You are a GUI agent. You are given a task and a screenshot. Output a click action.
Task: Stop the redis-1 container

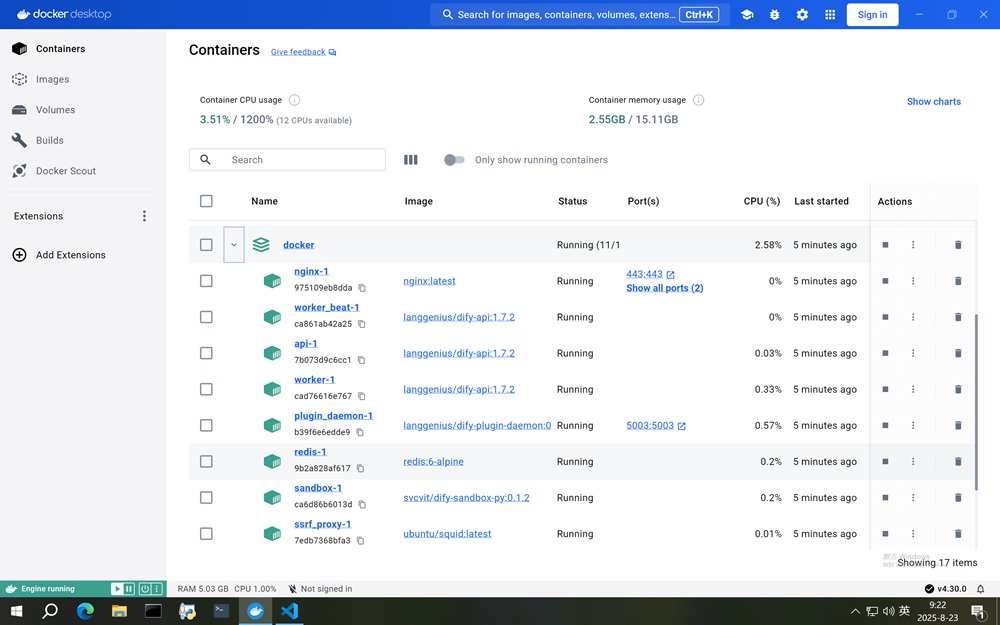885,461
